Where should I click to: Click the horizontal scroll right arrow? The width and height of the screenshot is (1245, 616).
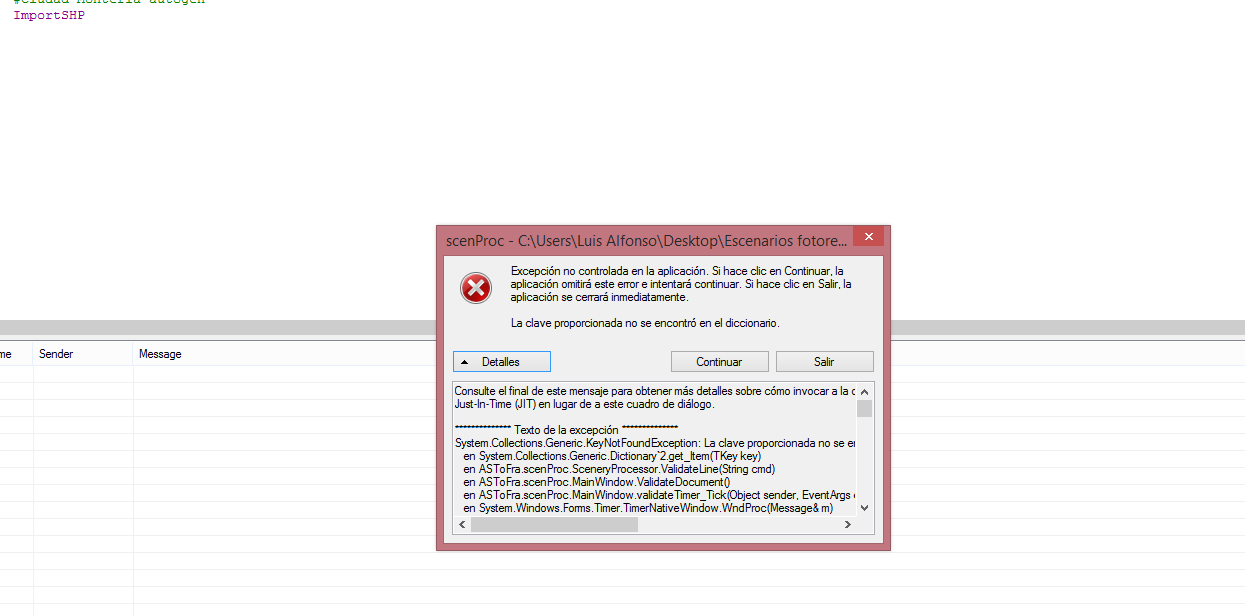pyautogui.click(x=848, y=524)
